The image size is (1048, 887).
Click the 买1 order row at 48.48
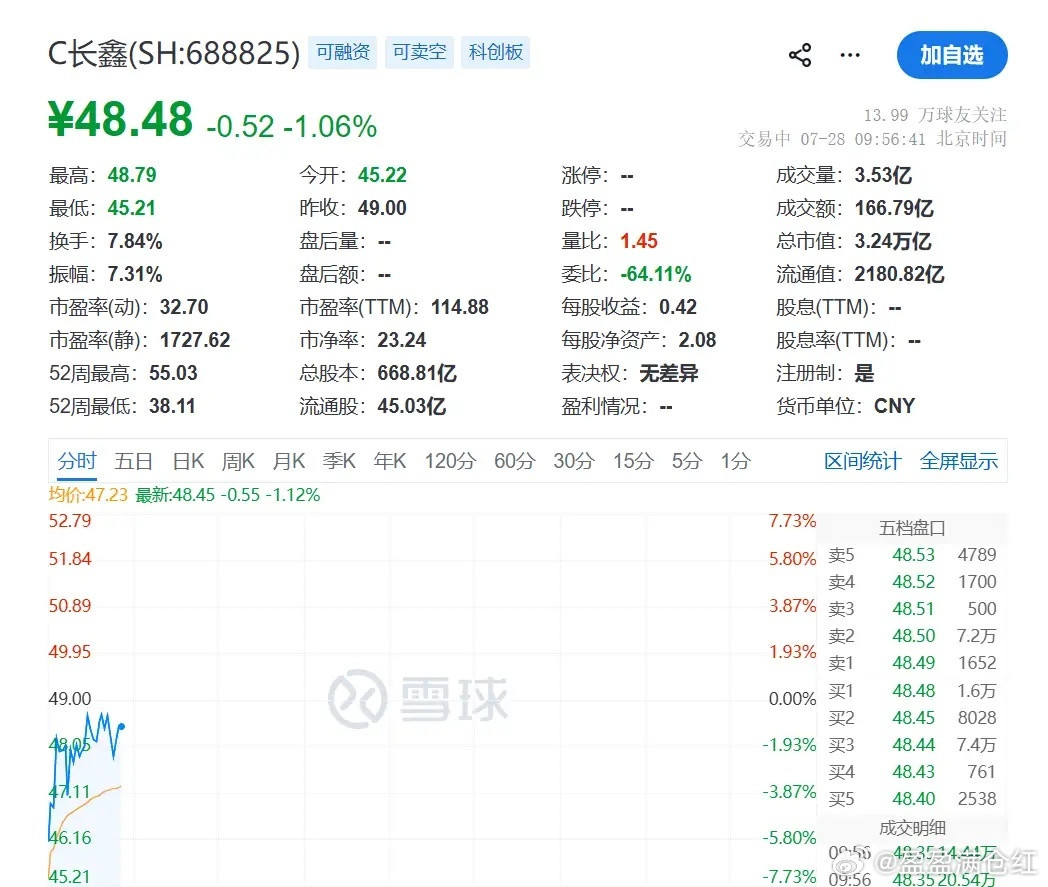(x=912, y=690)
